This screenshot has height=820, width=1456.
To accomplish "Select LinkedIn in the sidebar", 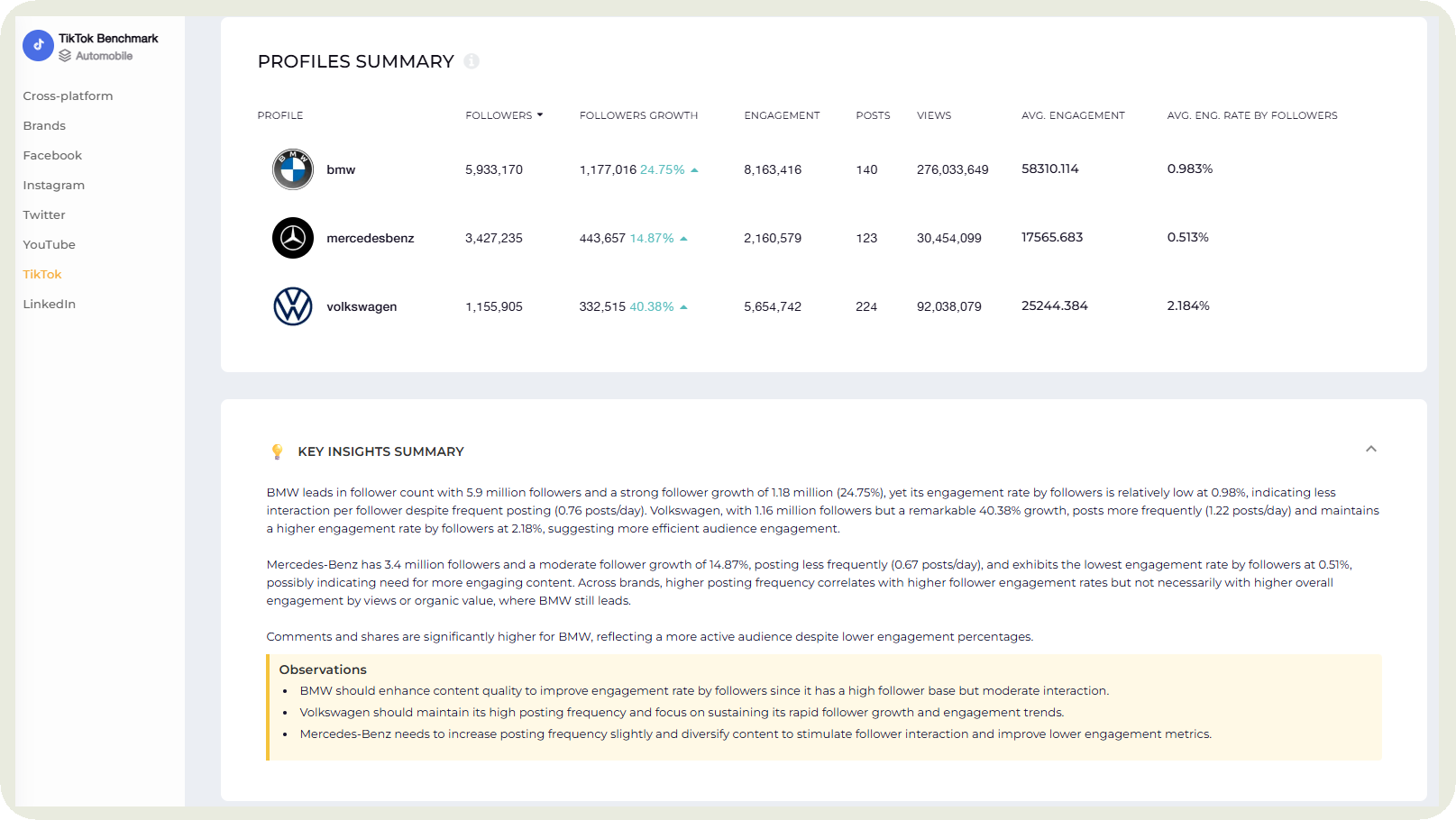I will coord(50,304).
